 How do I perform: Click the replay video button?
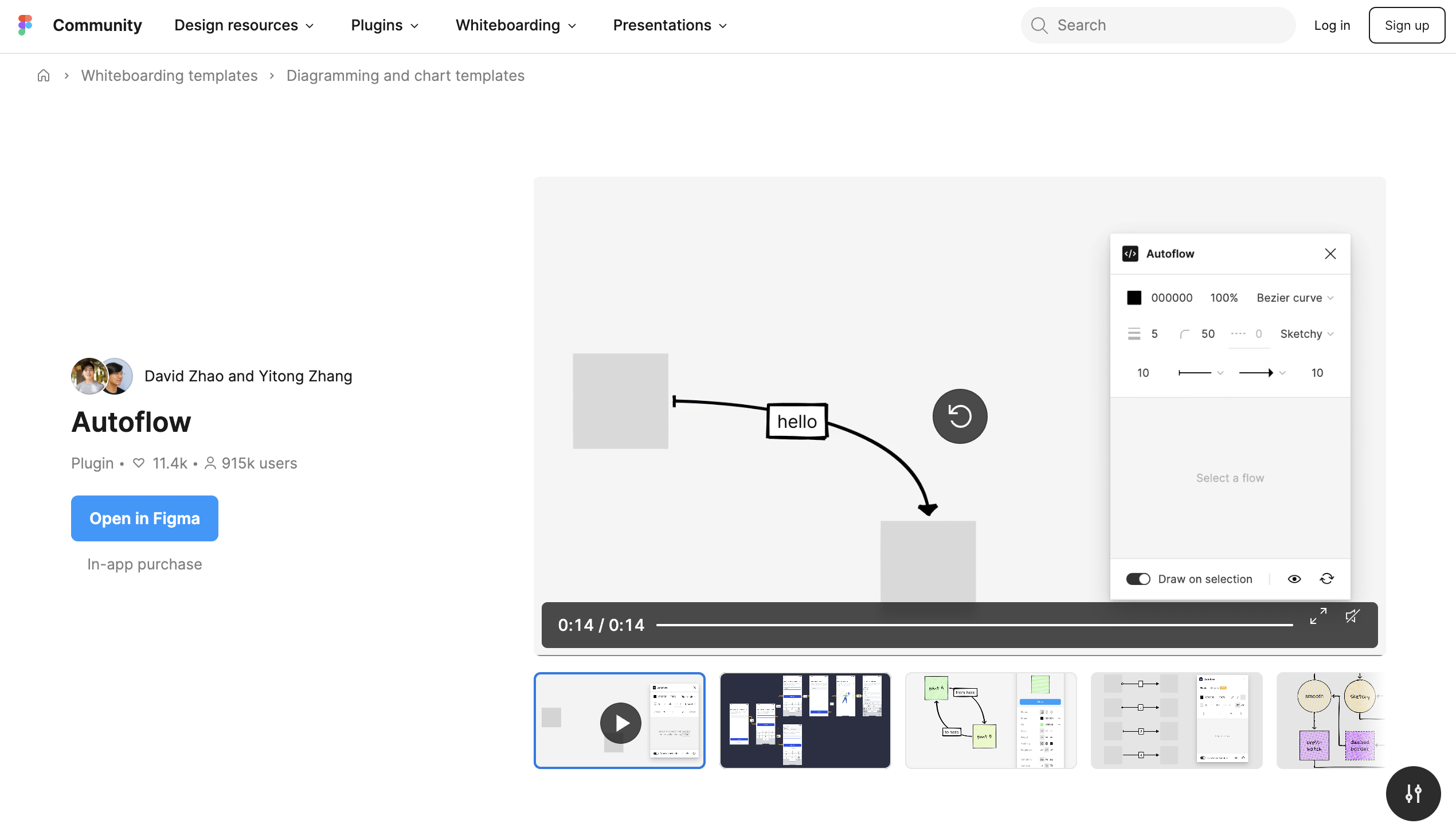click(x=960, y=416)
